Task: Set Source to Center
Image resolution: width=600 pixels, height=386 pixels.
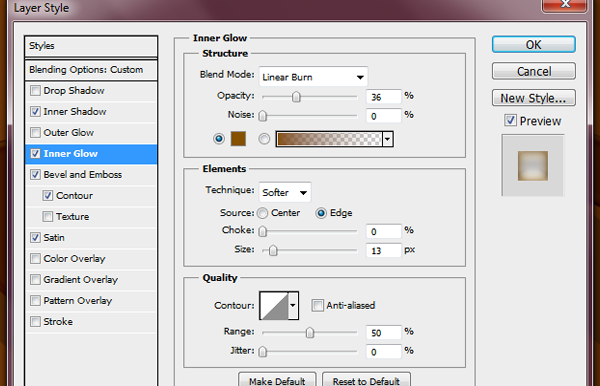Action: coord(262,213)
